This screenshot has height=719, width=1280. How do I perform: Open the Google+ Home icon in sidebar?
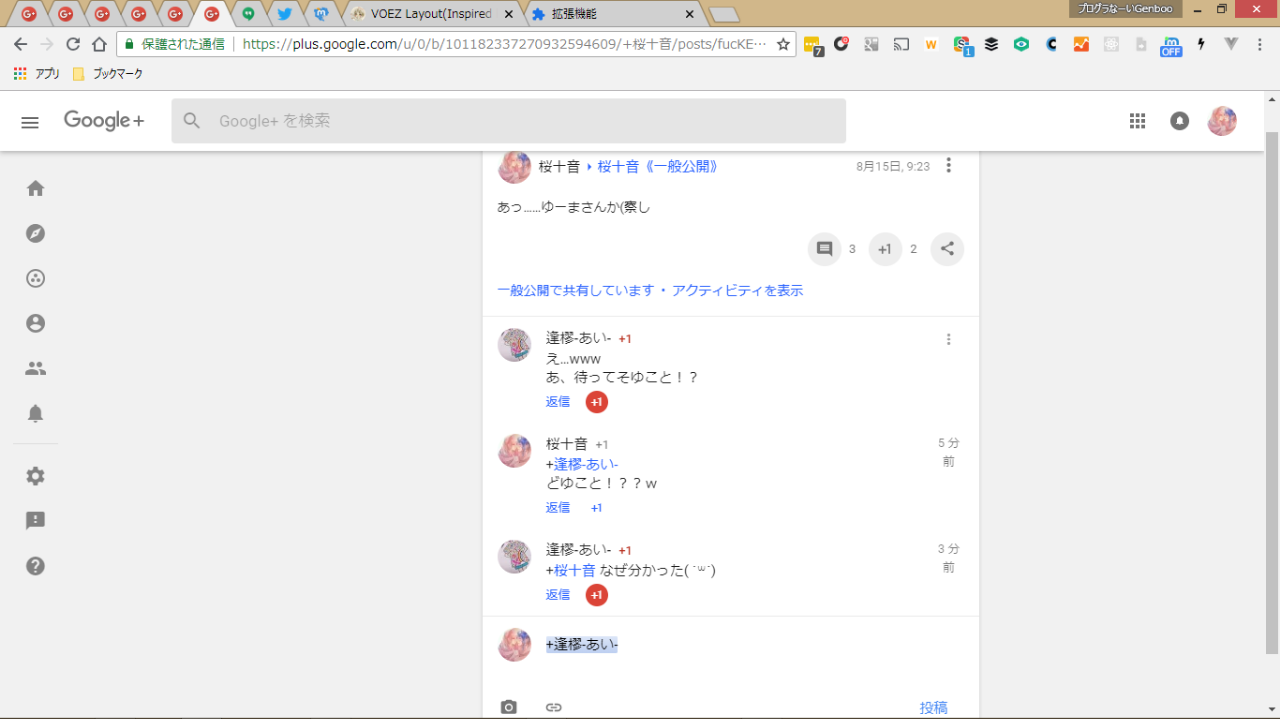(x=36, y=189)
